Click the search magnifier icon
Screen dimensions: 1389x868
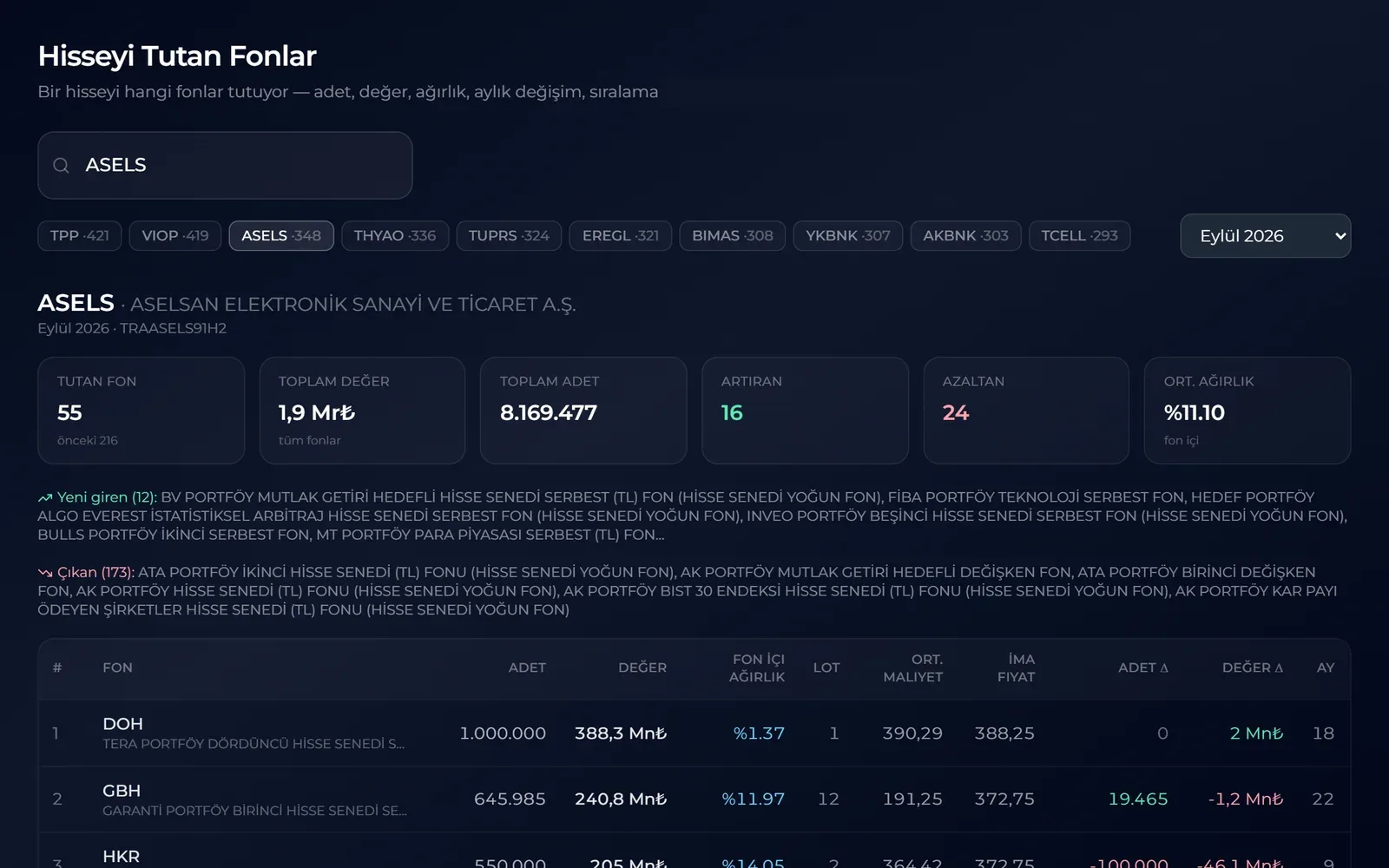pos(61,165)
